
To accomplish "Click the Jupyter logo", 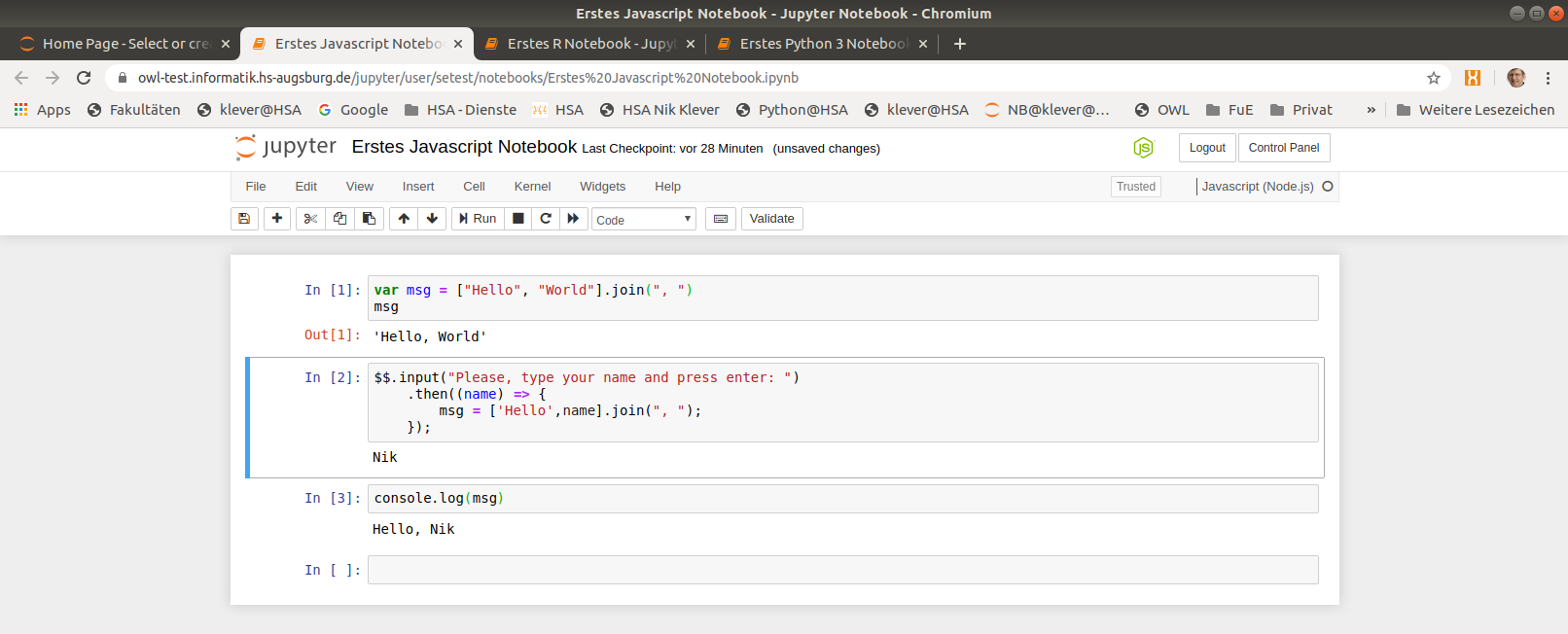I will 286,147.
